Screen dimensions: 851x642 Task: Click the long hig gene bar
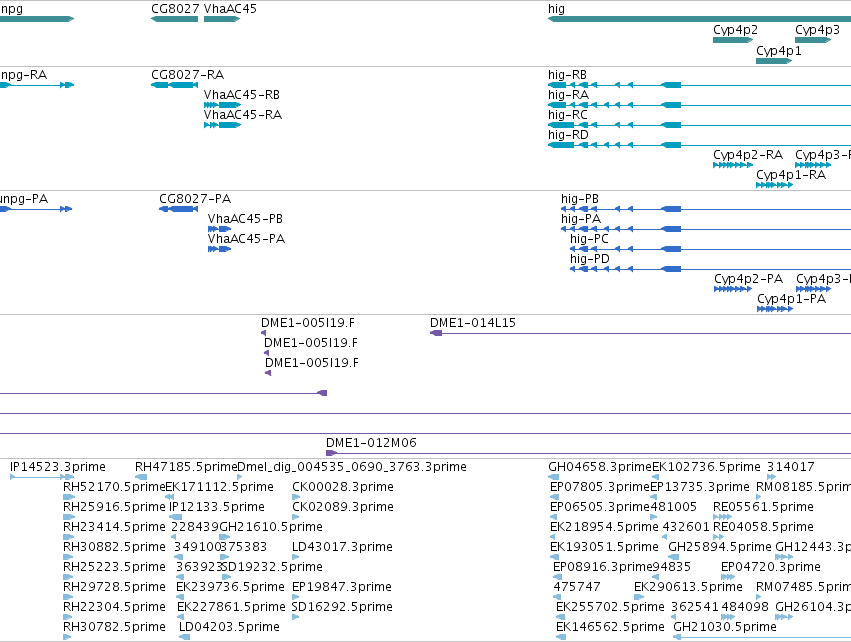pyautogui.click(x=700, y=19)
